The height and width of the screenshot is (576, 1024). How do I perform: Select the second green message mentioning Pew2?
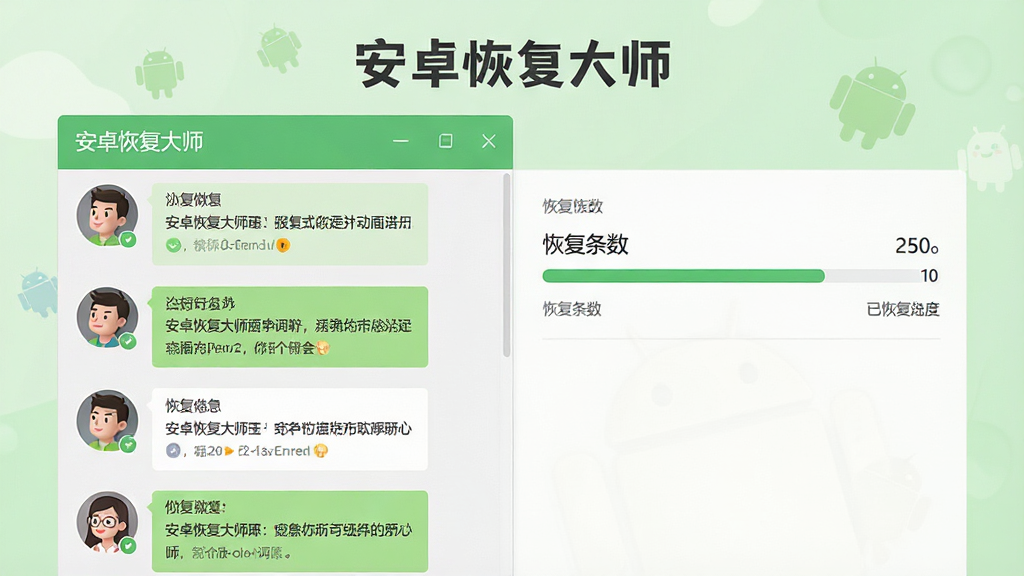pyautogui.click(x=290, y=327)
